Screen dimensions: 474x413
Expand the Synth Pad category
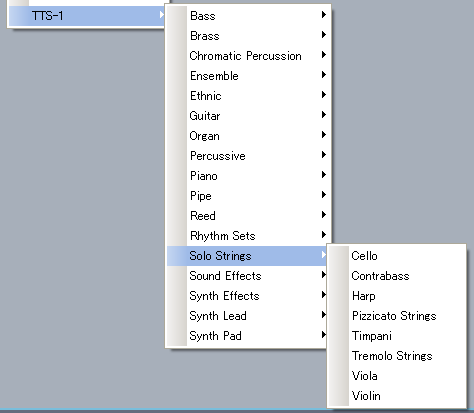coord(248,336)
